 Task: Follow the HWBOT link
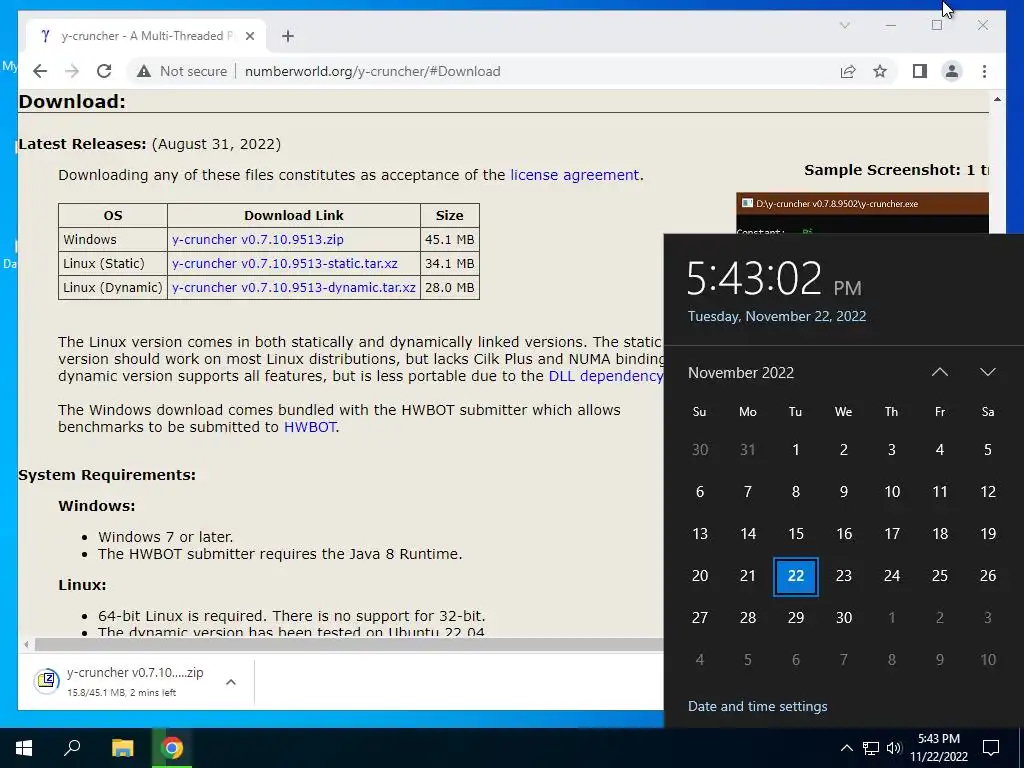(x=310, y=427)
